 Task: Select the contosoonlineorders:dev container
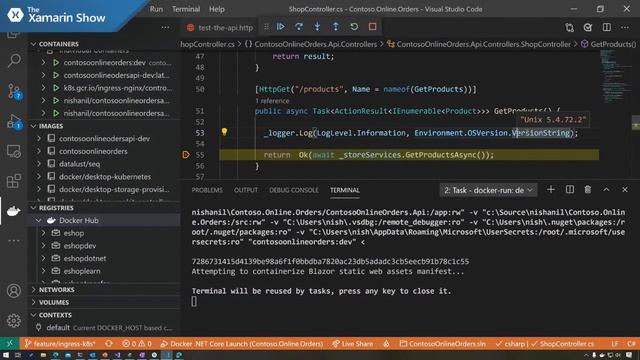coord(104,62)
